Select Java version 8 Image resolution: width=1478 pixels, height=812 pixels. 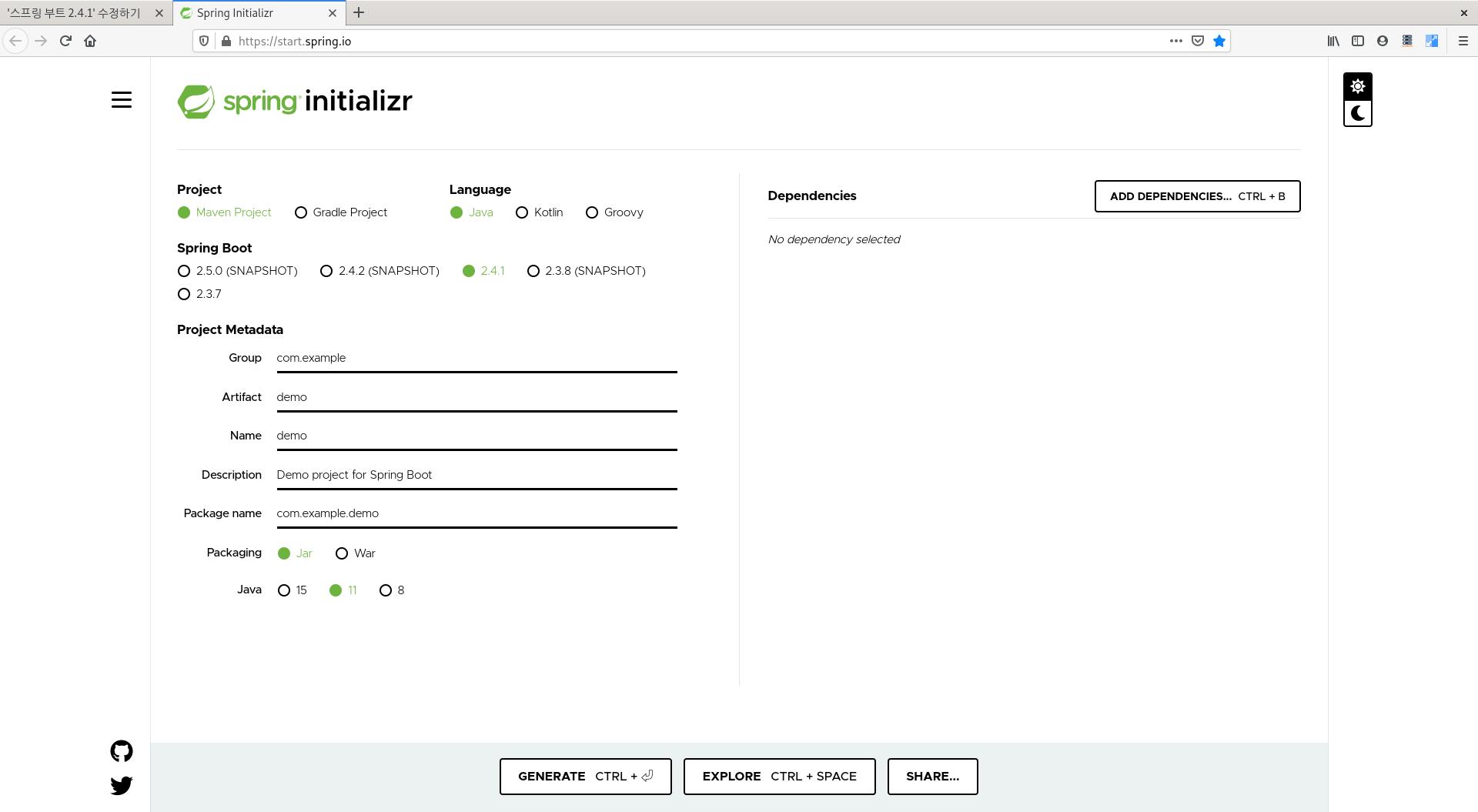392,590
